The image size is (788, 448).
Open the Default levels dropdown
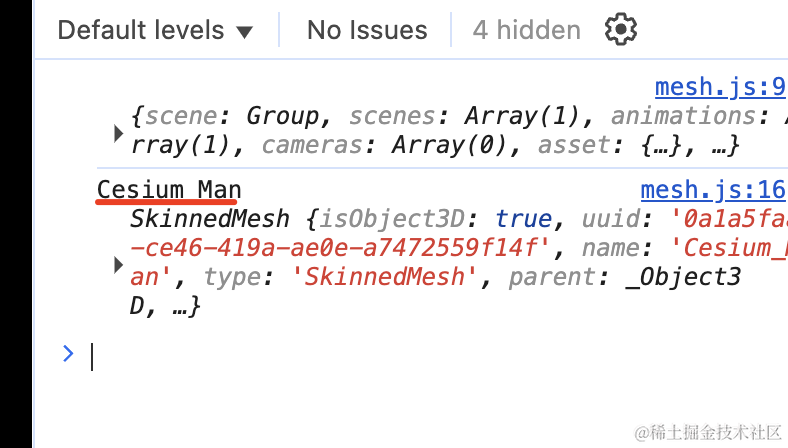pos(155,30)
